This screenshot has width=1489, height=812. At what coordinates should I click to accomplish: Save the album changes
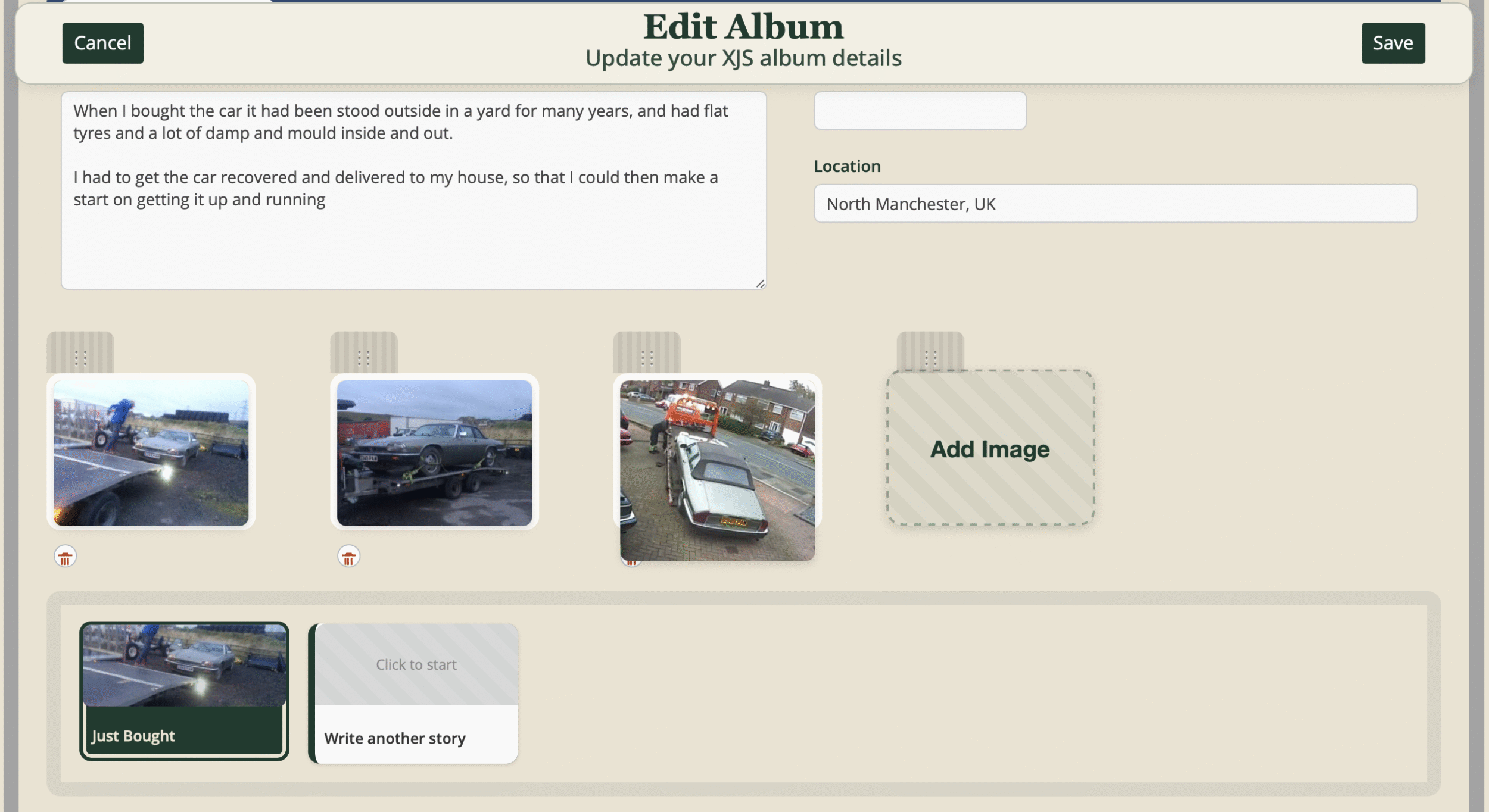pyautogui.click(x=1393, y=43)
